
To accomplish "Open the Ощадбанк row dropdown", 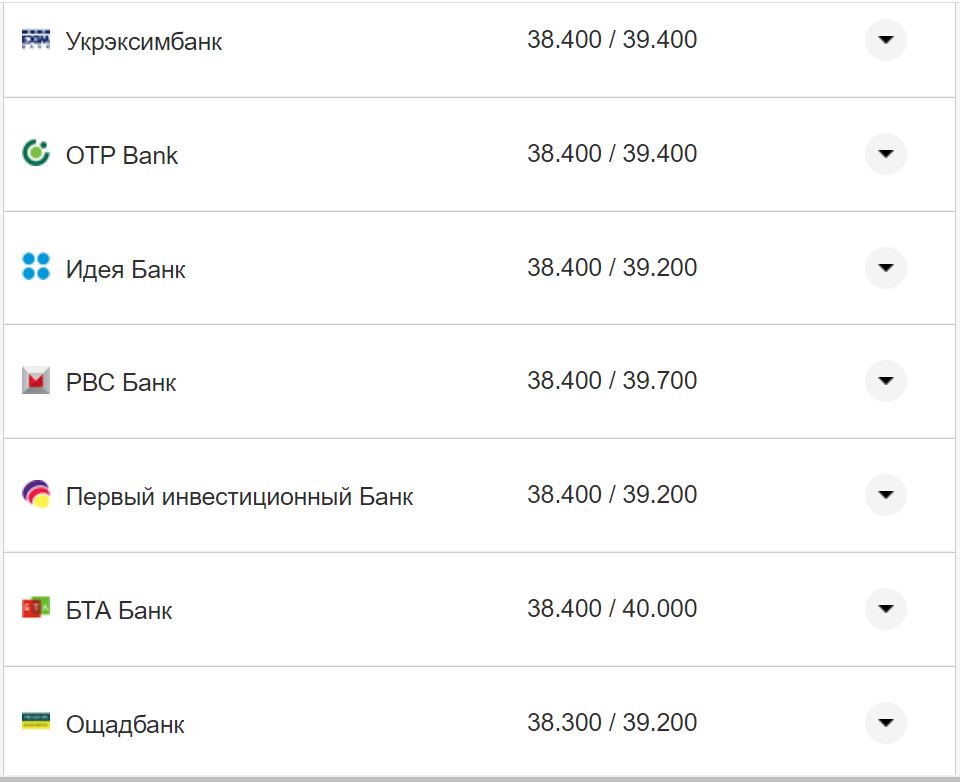I will tap(885, 723).
